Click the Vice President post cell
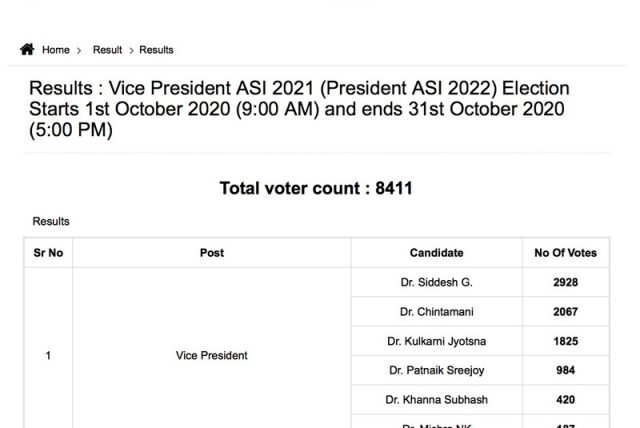640x428 pixels. coord(212,355)
